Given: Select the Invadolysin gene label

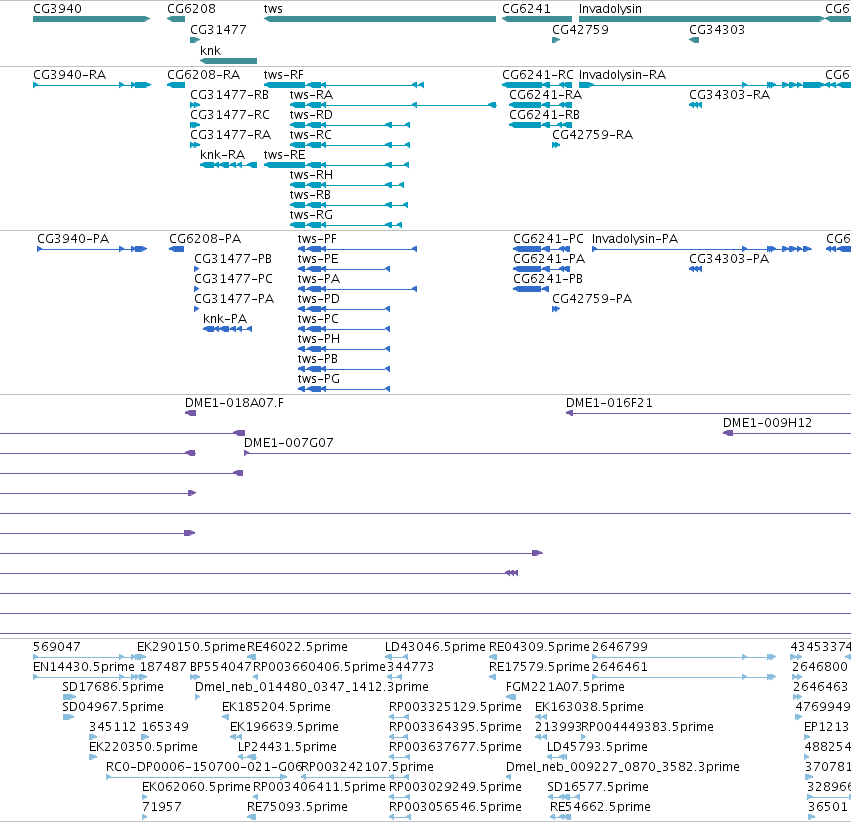Looking at the screenshot, I should (x=610, y=9).
